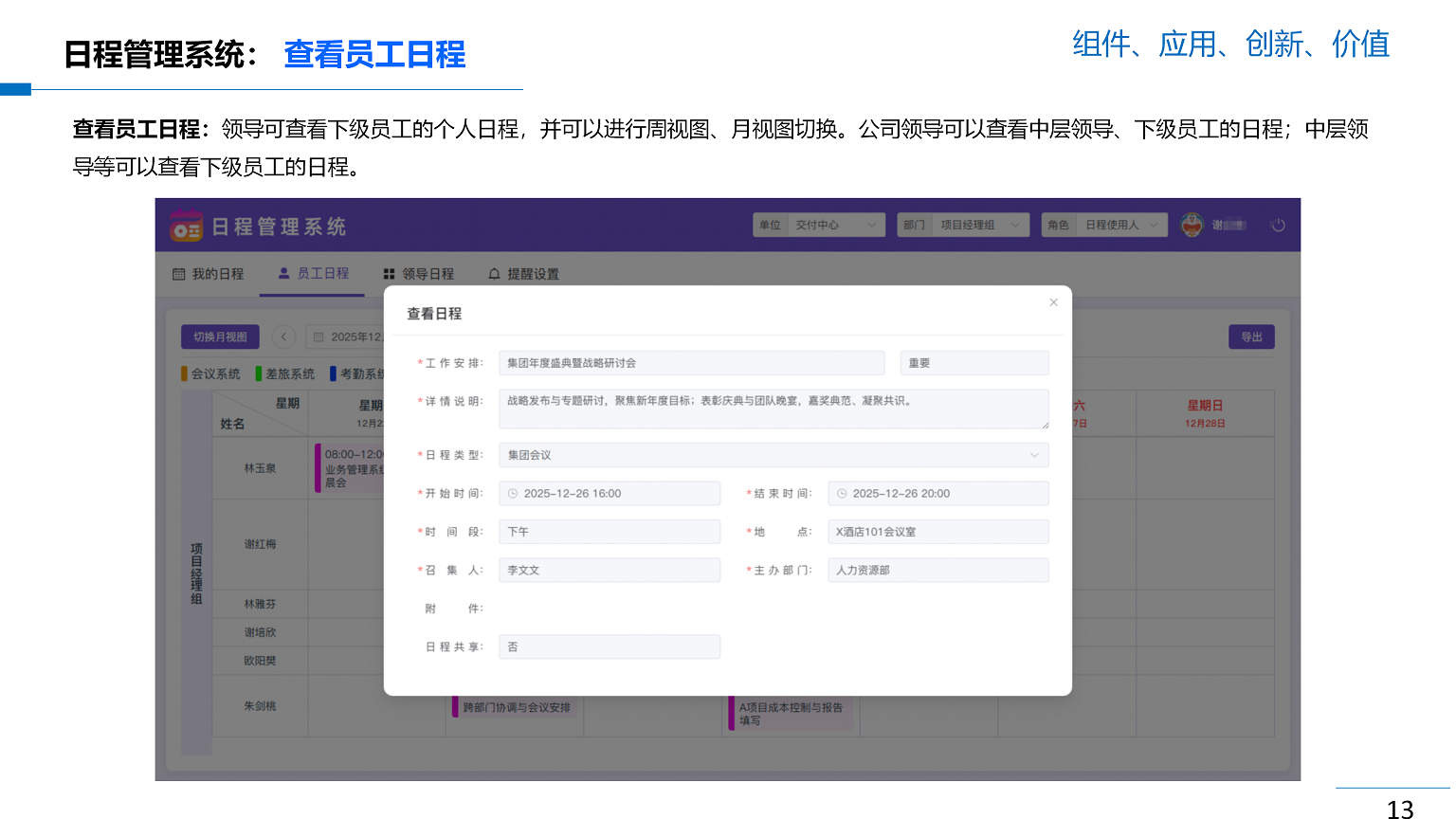
Task: Click the 切换月视图 button
Action: (220, 337)
